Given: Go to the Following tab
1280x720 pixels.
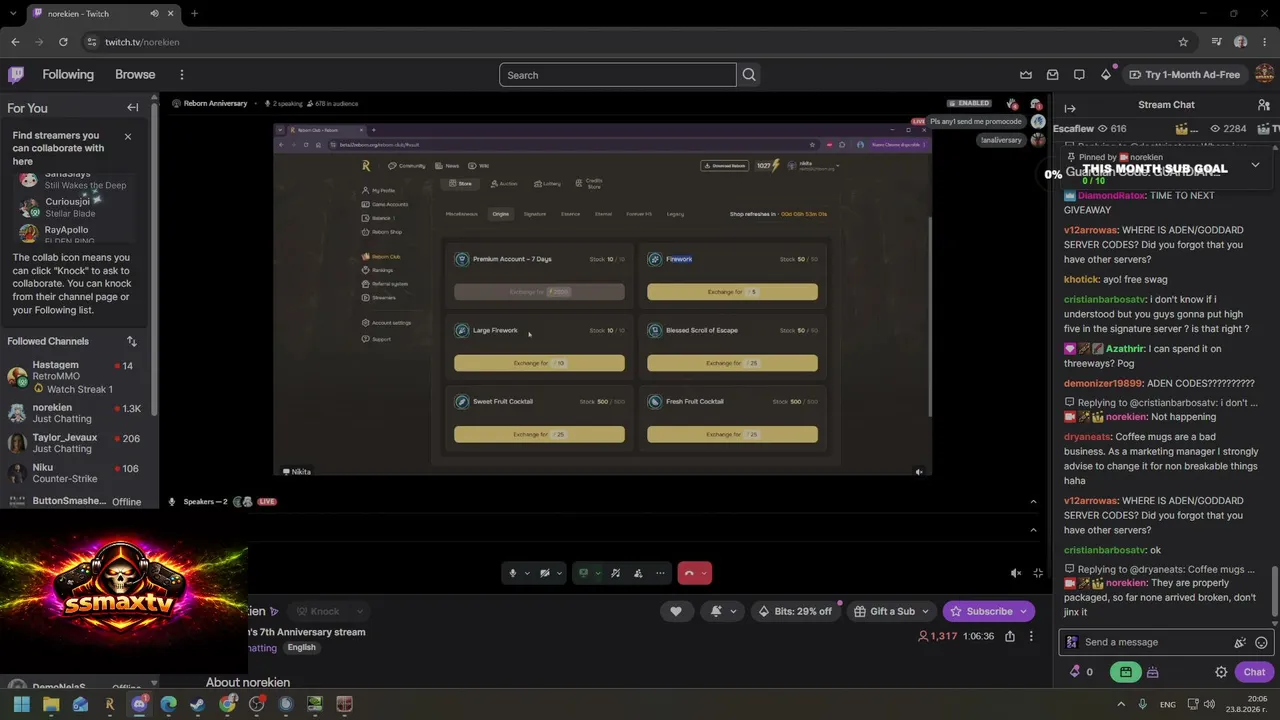Looking at the screenshot, I should click(68, 75).
